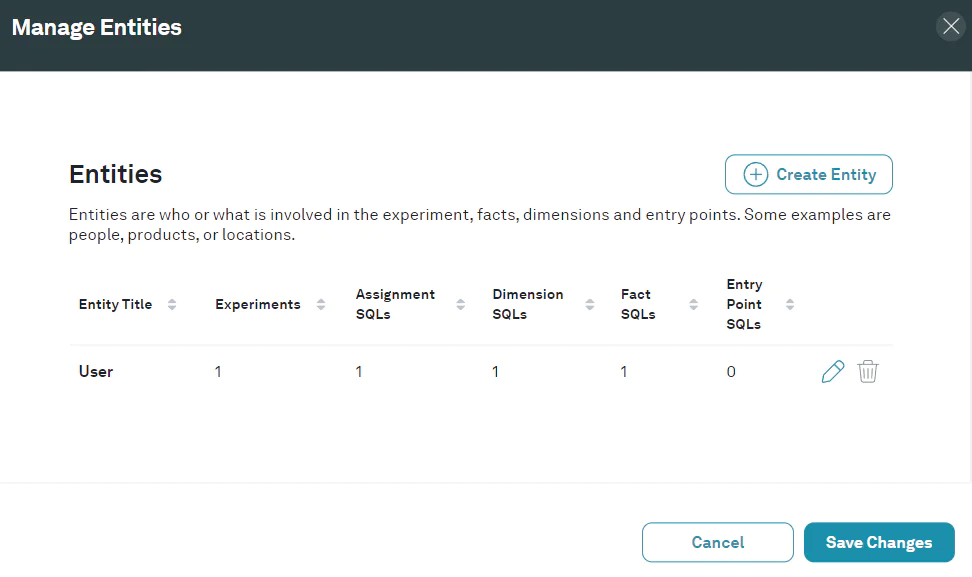Screen dimensions: 972x577
Task: Click the Entity Title header label
Action: tap(115, 304)
